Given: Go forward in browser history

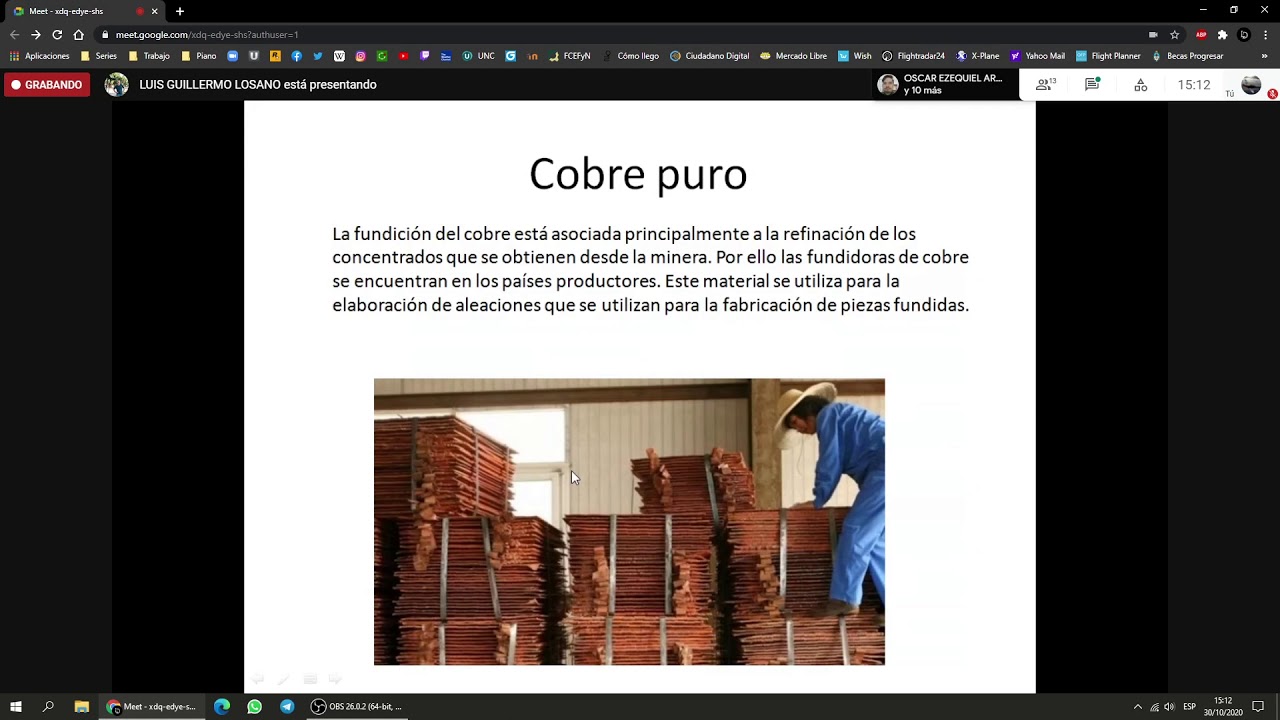Looking at the screenshot, I should coord(35,34).
